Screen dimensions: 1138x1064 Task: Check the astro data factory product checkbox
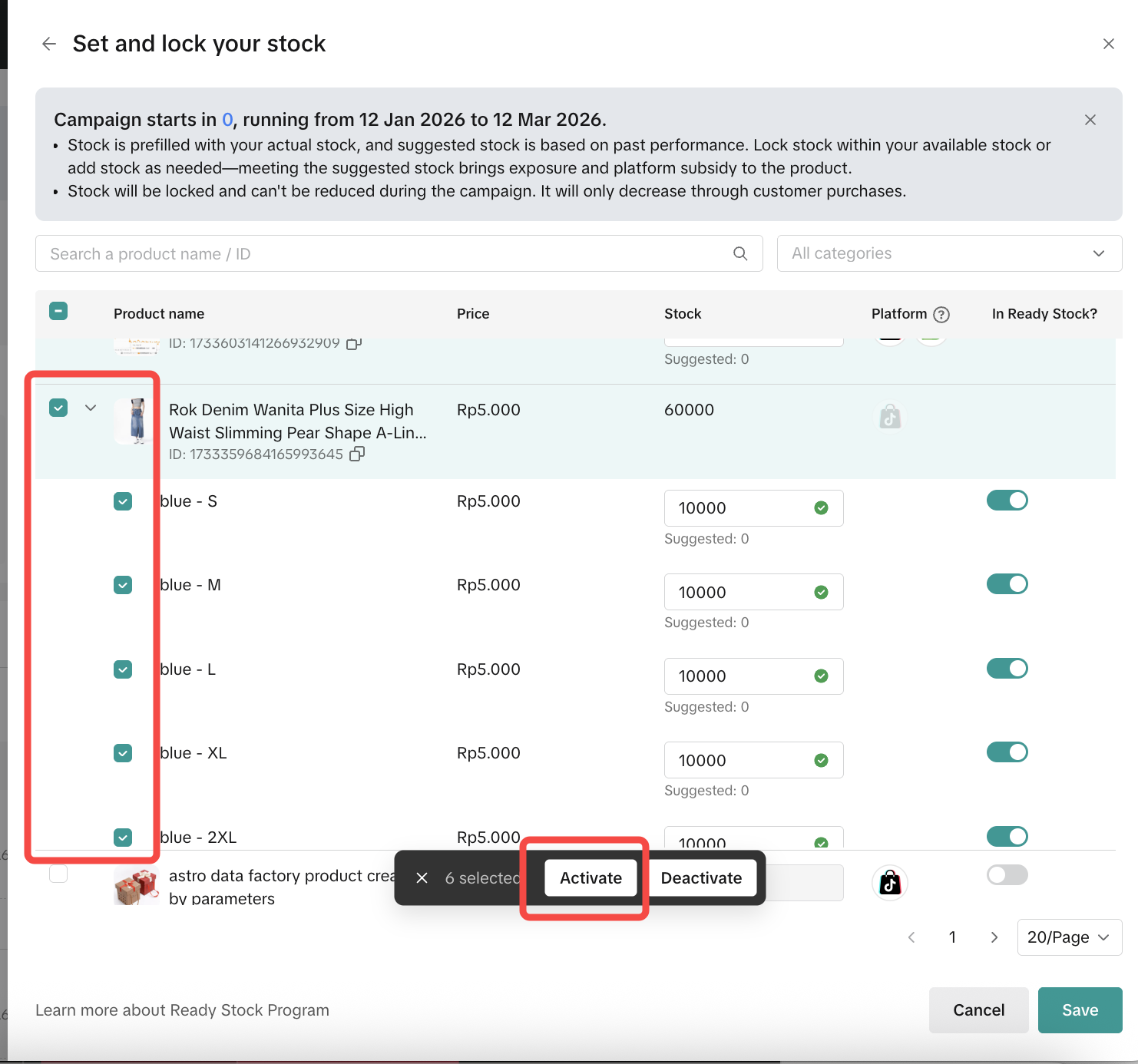click(58, 874)
